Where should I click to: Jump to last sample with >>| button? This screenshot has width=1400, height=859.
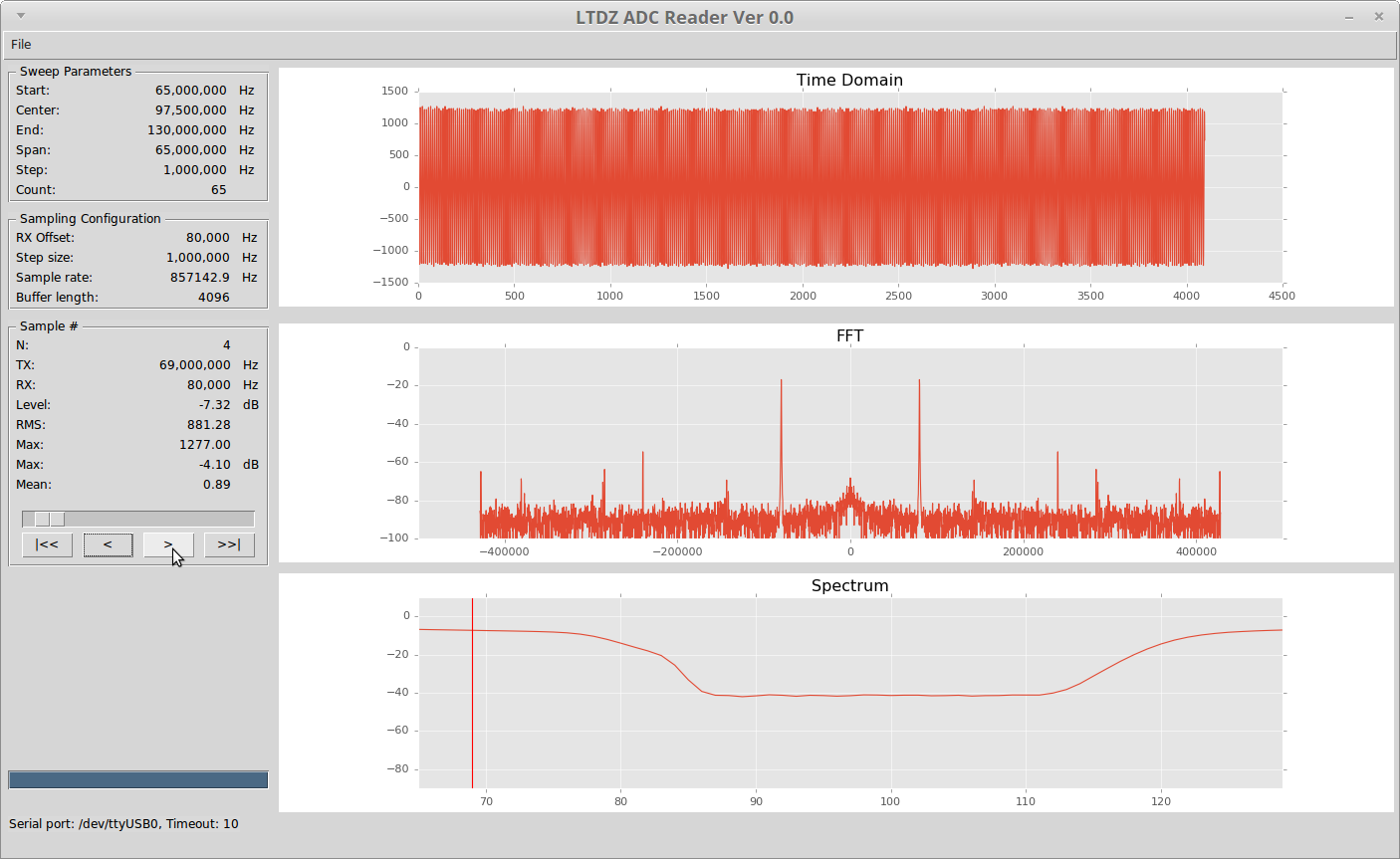coord(229,544)
